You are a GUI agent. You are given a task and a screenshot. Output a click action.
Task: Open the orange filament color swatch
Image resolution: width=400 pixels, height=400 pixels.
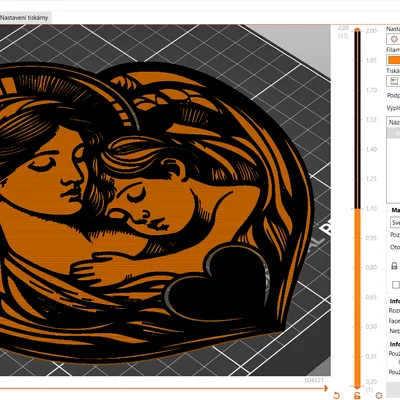coord(394,60)
